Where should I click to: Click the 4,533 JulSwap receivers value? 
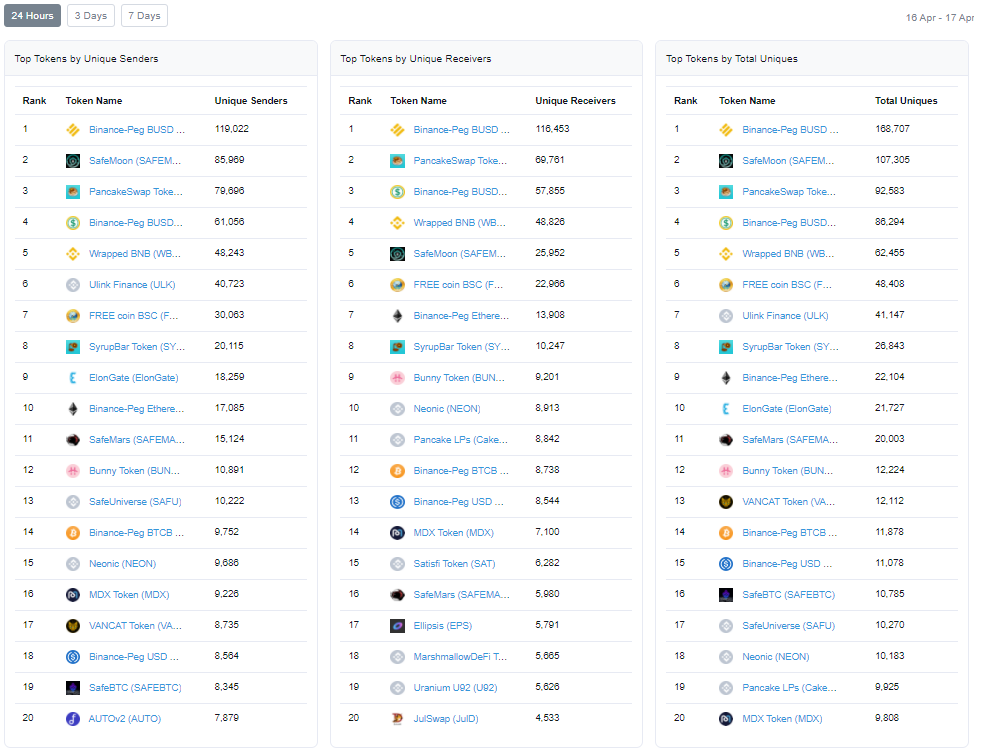click(x=547, y=718)
